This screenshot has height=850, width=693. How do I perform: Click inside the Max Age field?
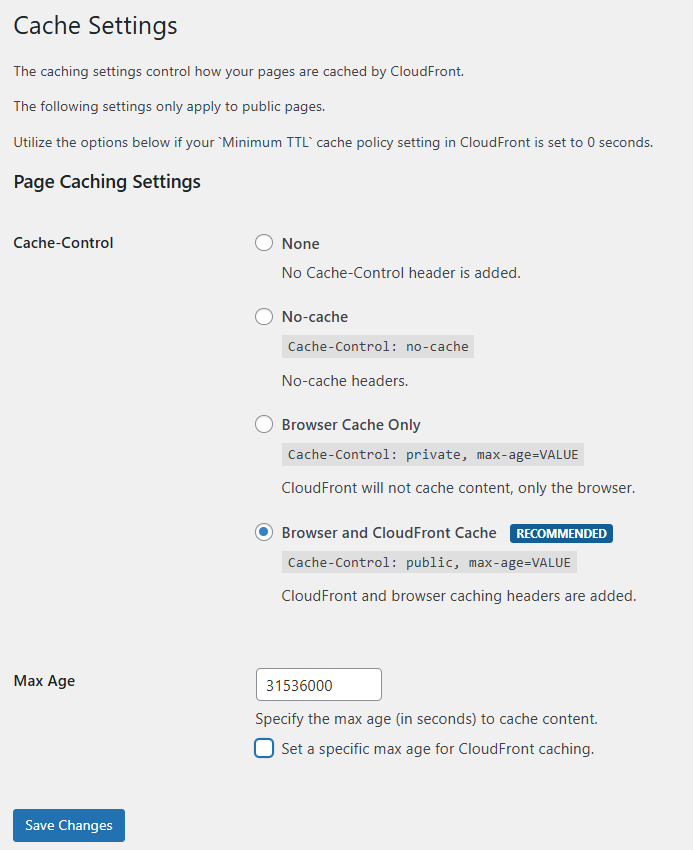[318, 684]
